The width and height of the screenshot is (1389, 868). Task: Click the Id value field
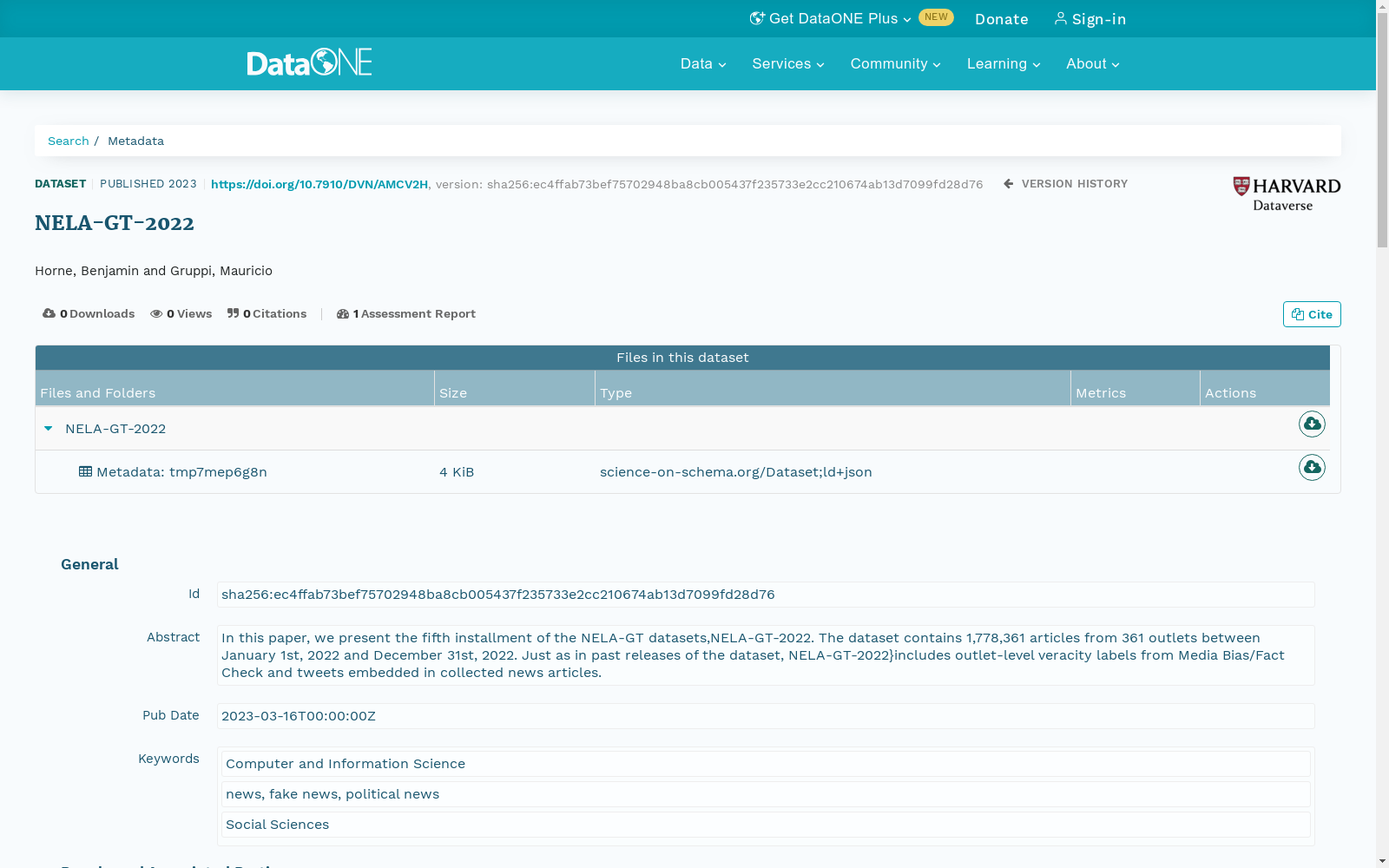766,595
